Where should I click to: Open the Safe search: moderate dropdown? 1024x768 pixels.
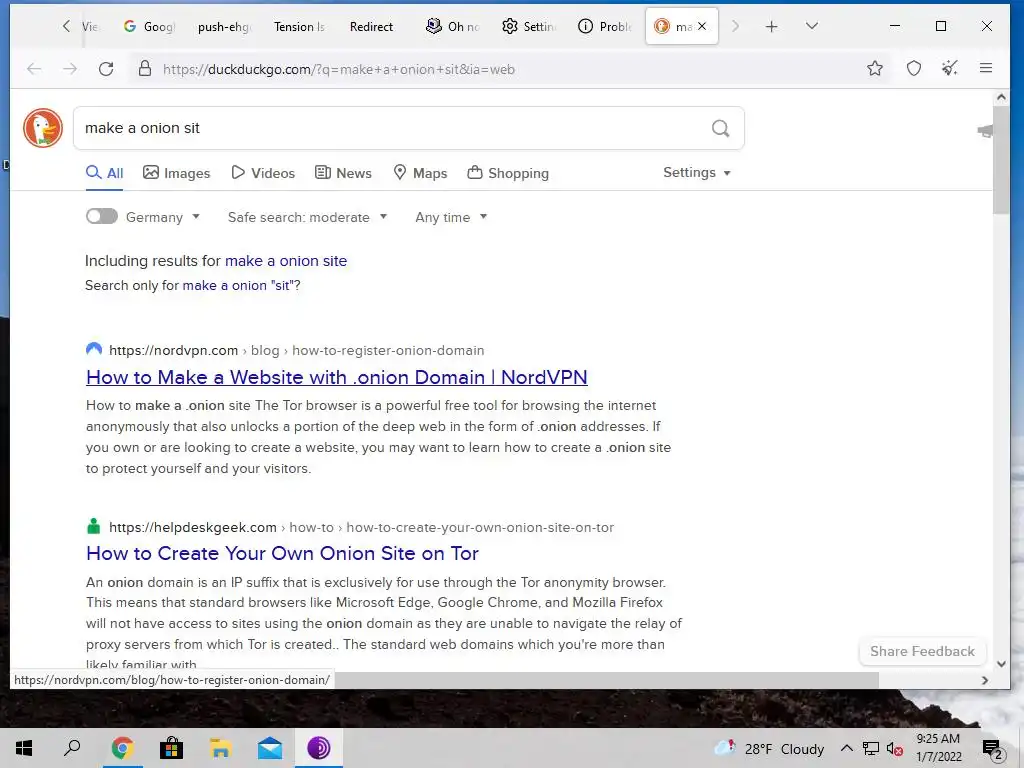[x=308, y=217]
